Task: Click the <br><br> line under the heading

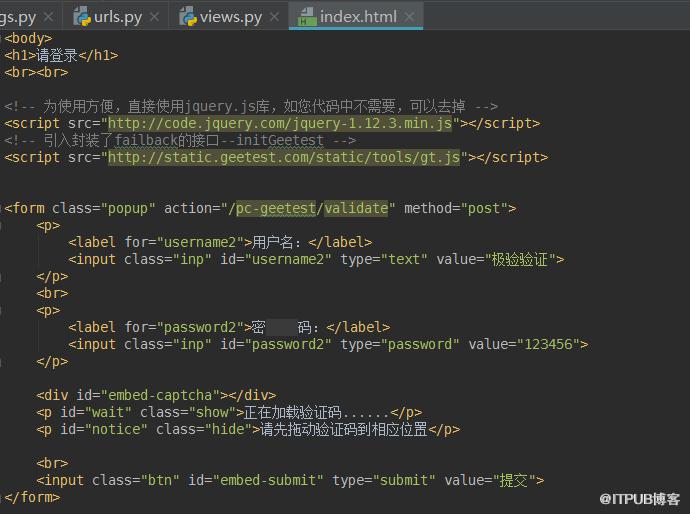Action: point(36,72)
